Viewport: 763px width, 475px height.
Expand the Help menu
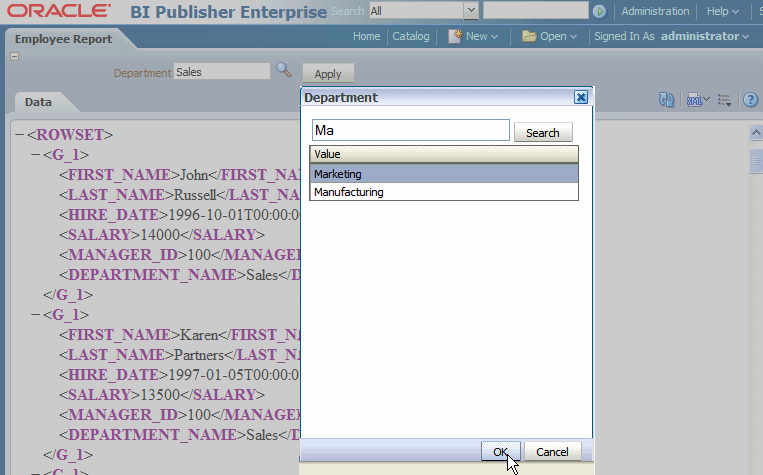[723, 11]
